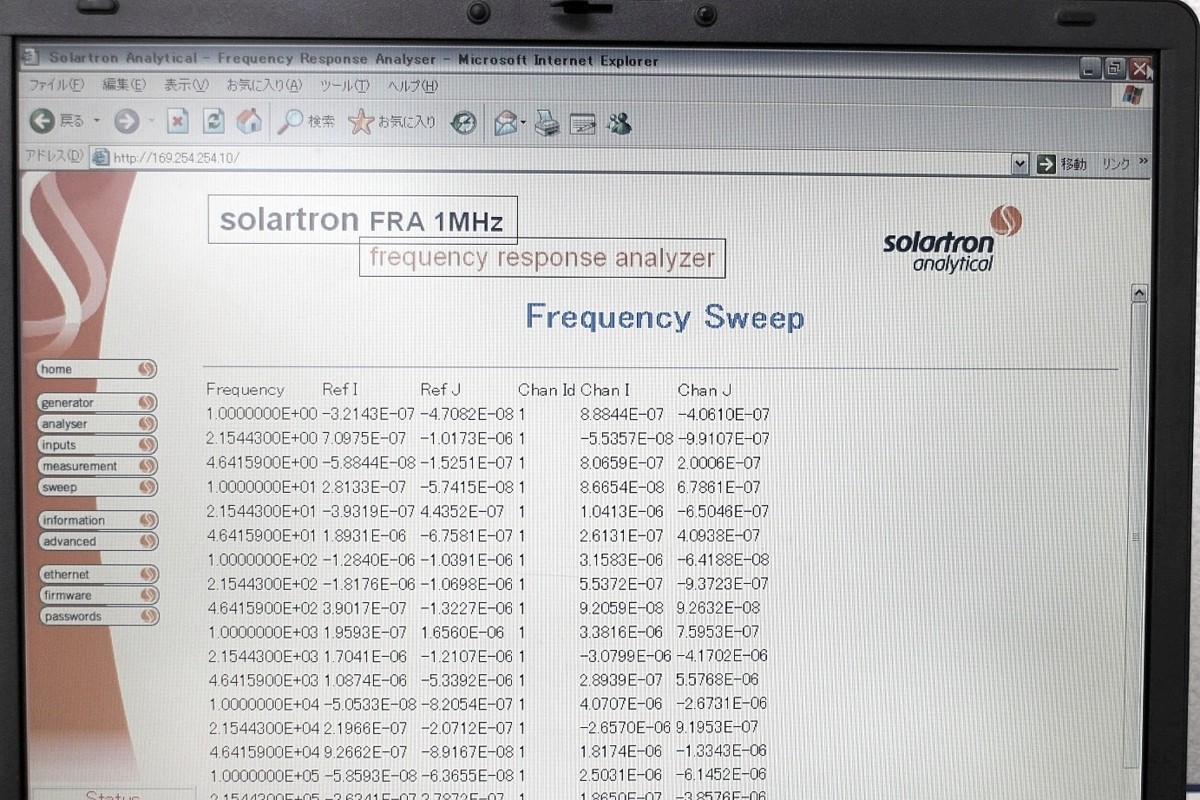The width and height of the screenshot is (1200, 800).
Task: Open the advanced sidebar page
Action: point(97,541)
